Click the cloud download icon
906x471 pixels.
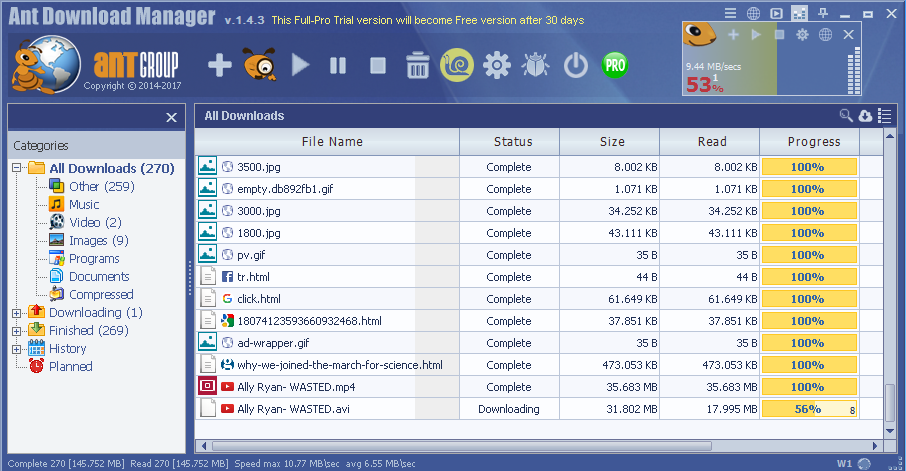865,116
